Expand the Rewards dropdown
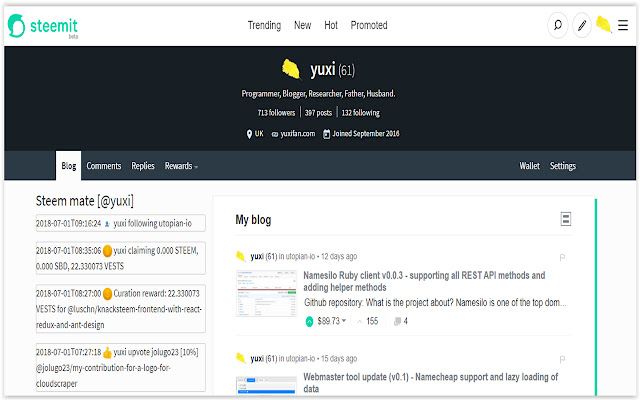 click(x=181, y=166)
